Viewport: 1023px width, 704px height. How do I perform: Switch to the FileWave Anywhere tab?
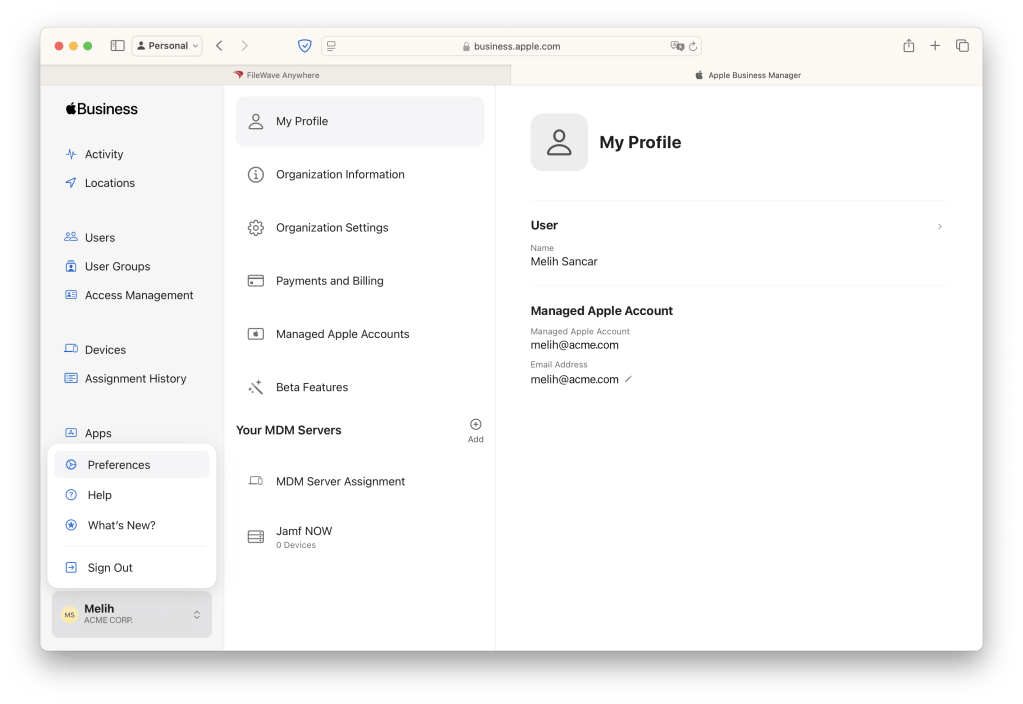coord(276,75)
